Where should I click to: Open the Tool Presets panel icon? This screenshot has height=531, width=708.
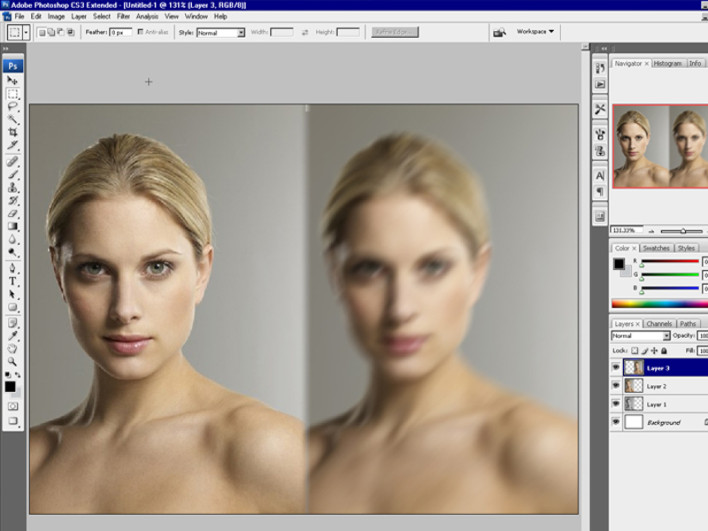600,109
